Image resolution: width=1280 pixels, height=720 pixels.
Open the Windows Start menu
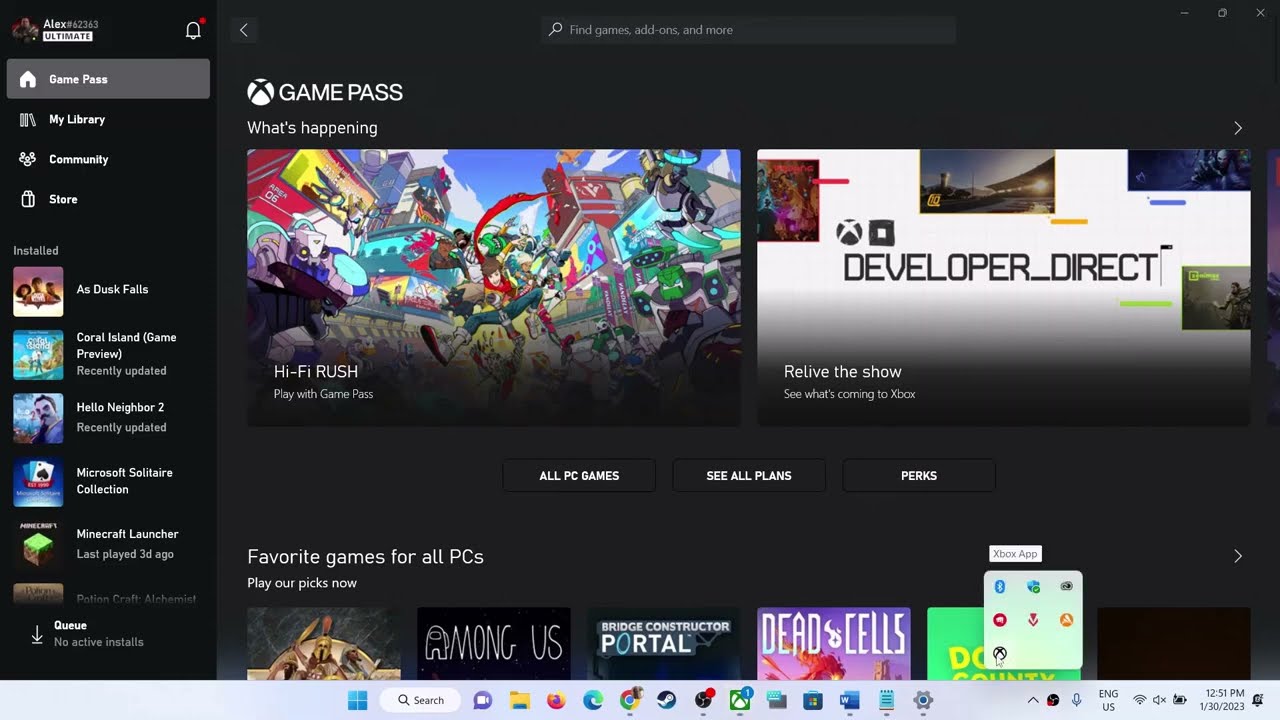[x=358, y=701]
